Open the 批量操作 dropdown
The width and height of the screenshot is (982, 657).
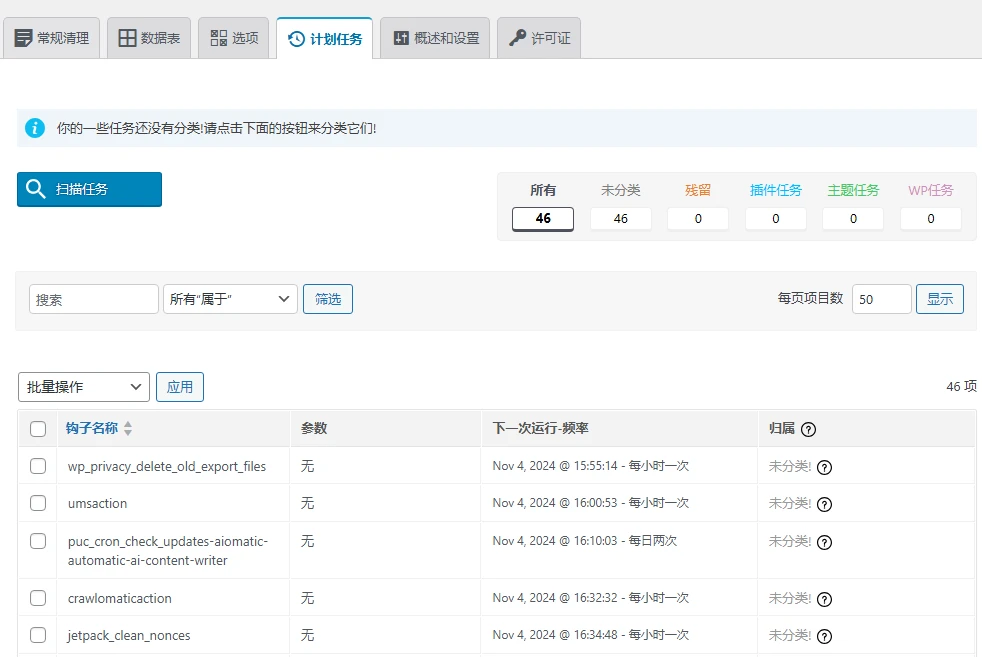(x=83, y=387)
